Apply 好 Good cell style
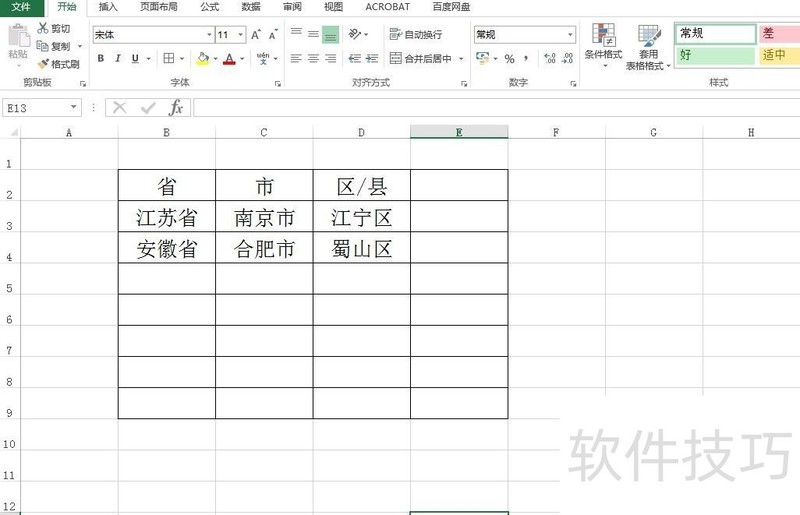Viewport: 800px width, 515px height. click(x=715, y=55)
